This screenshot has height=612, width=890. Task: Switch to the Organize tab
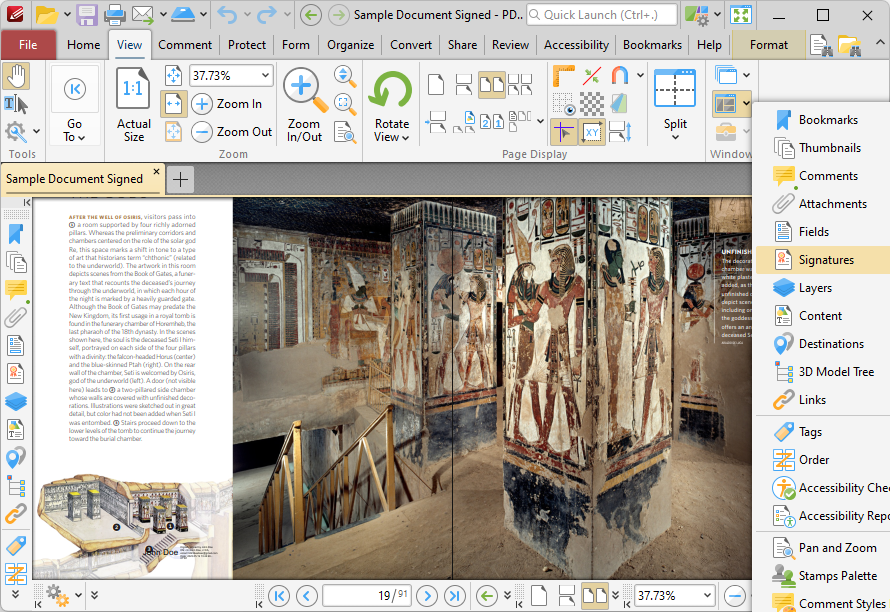350,45
